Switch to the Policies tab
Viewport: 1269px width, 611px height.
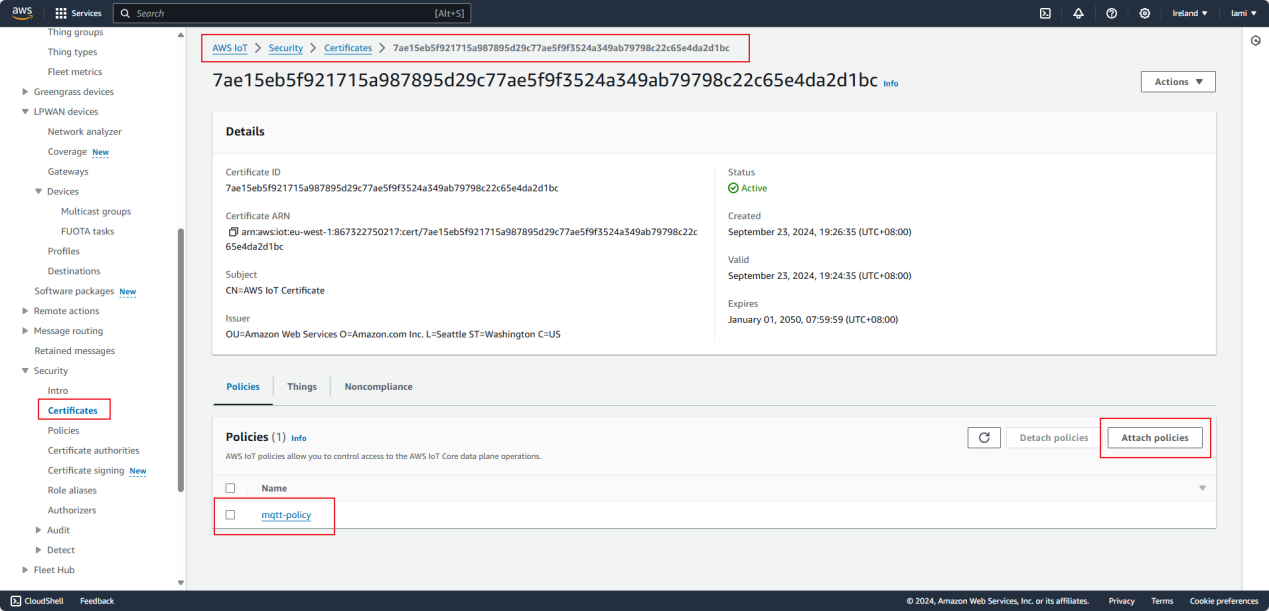243,386
